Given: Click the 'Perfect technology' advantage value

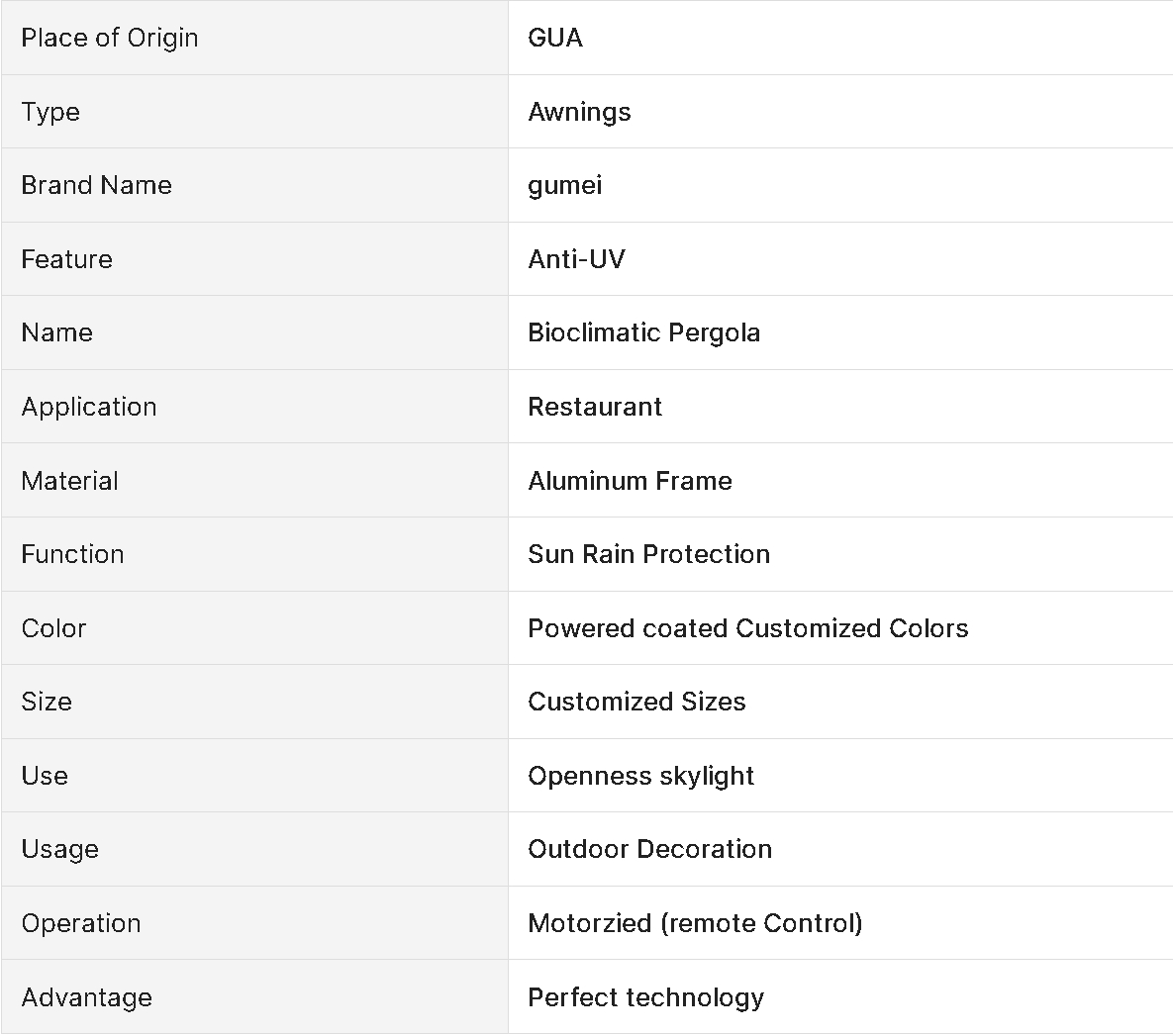Looking at the screenshot, I should pos(645,997).
